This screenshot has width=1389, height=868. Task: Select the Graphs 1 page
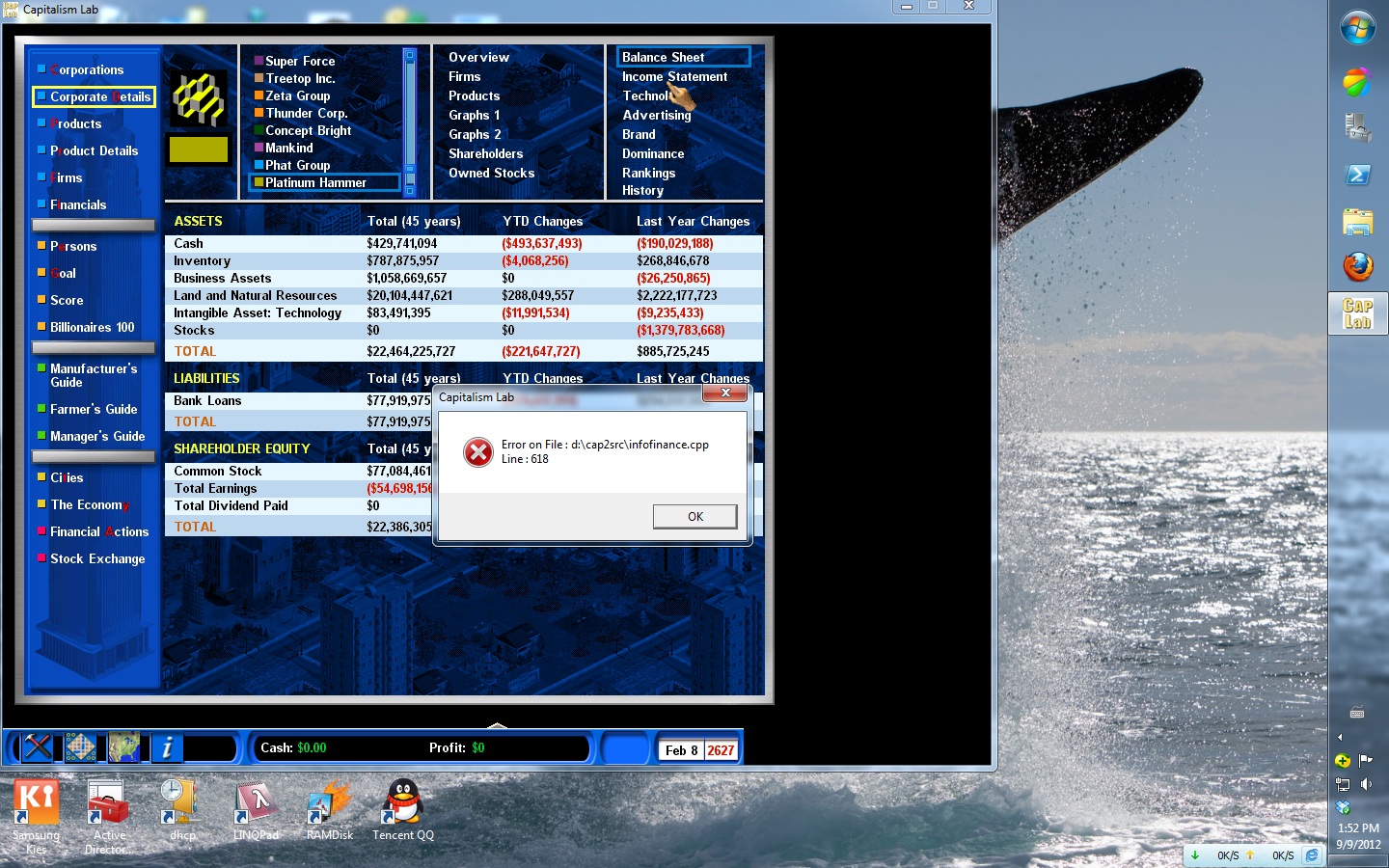click(x=474, y=116)
